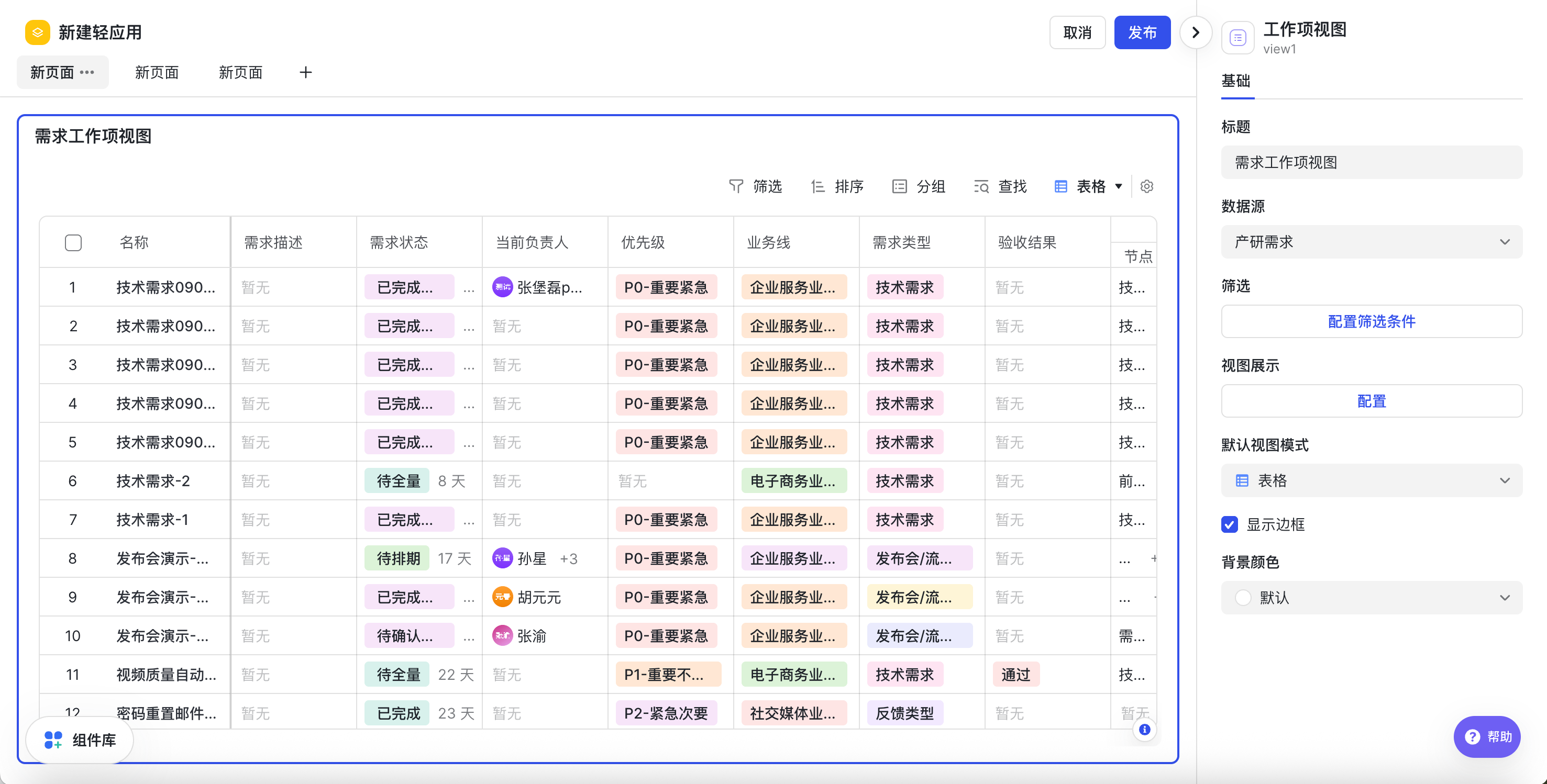Click the 帮助 button

click(1487, 736)
